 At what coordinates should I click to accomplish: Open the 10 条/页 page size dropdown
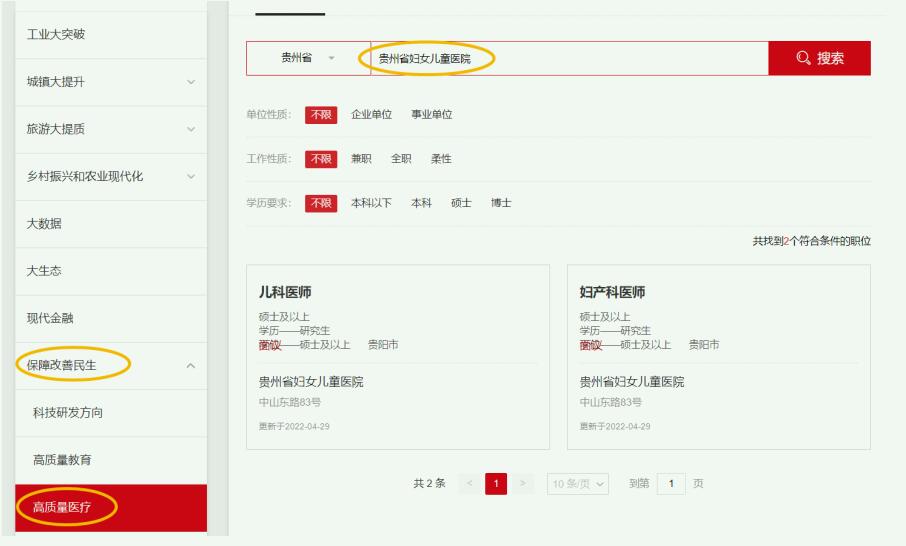click(x=579, y=484)
